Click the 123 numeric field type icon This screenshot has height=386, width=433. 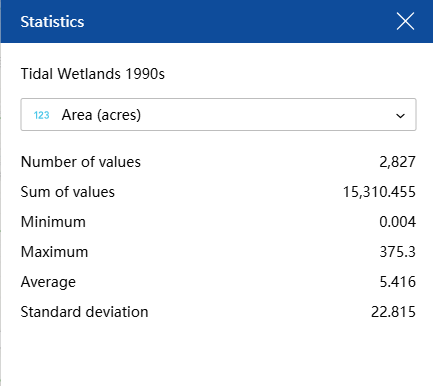[42, 115]
